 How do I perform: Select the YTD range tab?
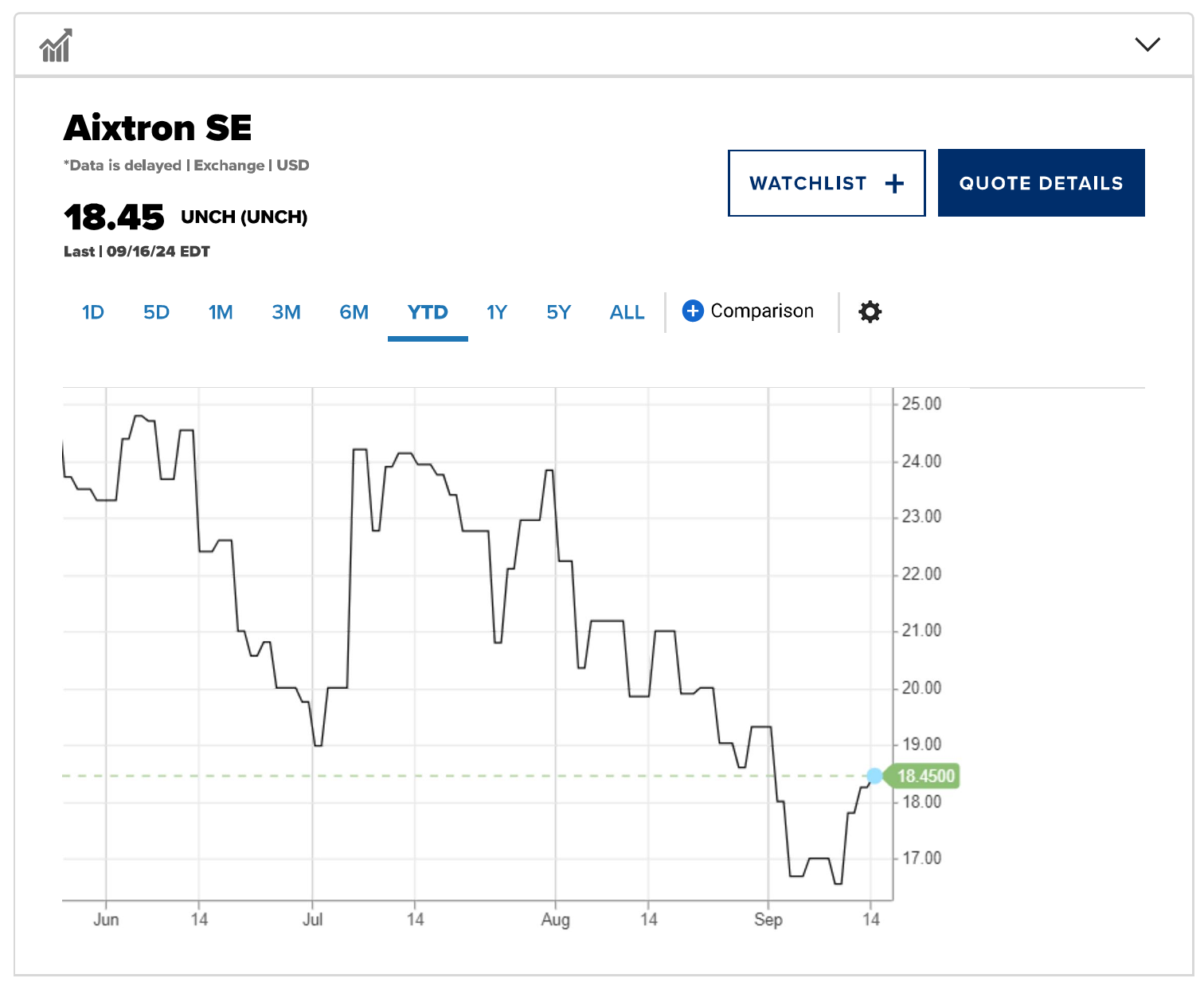428,312
